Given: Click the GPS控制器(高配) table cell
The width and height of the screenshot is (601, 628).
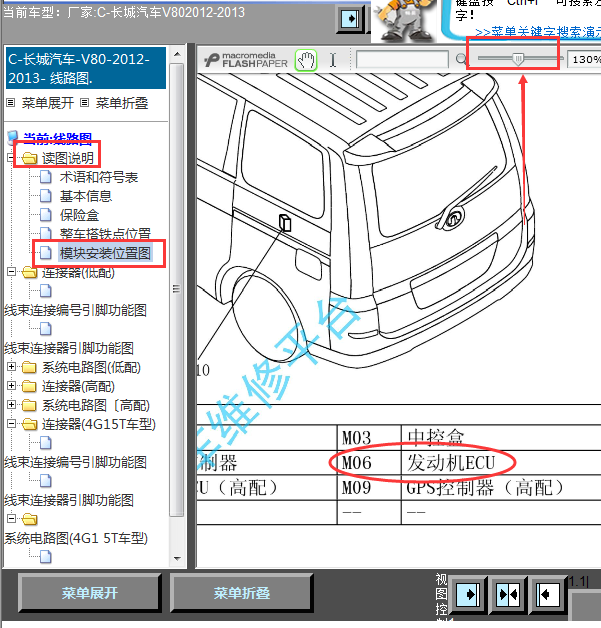Looking at the screenshot, I should pos(501,488).
